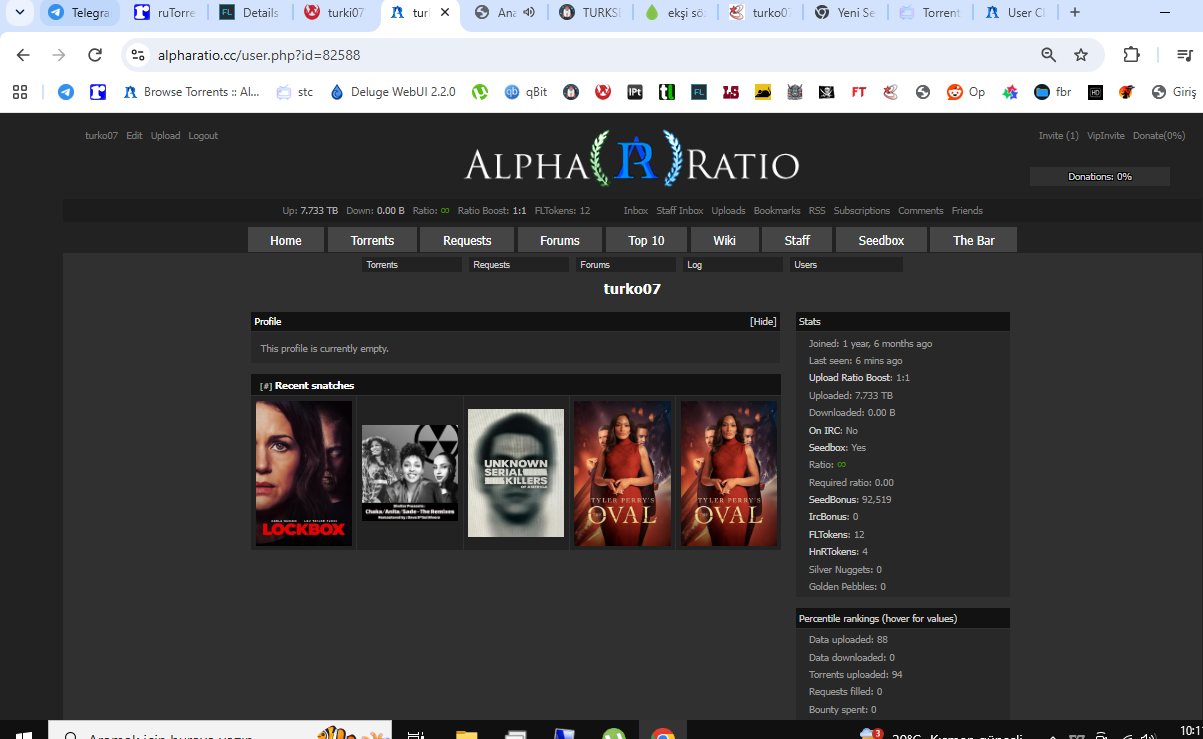Open the FT red bookmark icon

point(858,92)
